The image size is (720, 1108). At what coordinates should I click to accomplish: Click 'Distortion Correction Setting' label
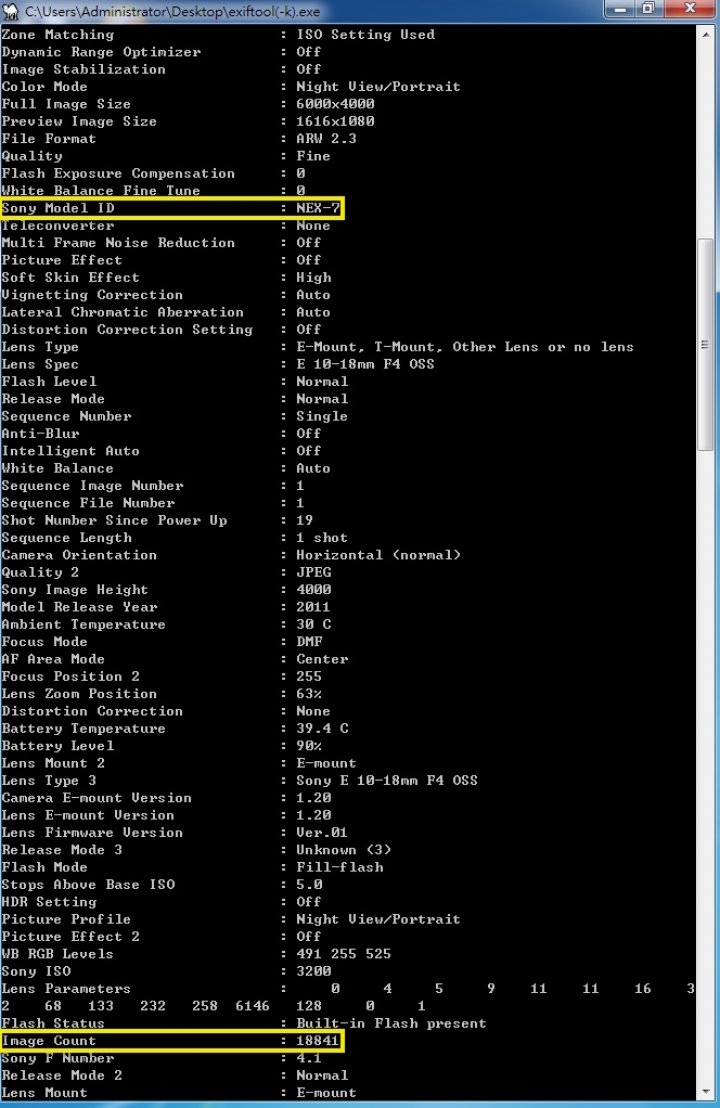[x=127, y=329]
